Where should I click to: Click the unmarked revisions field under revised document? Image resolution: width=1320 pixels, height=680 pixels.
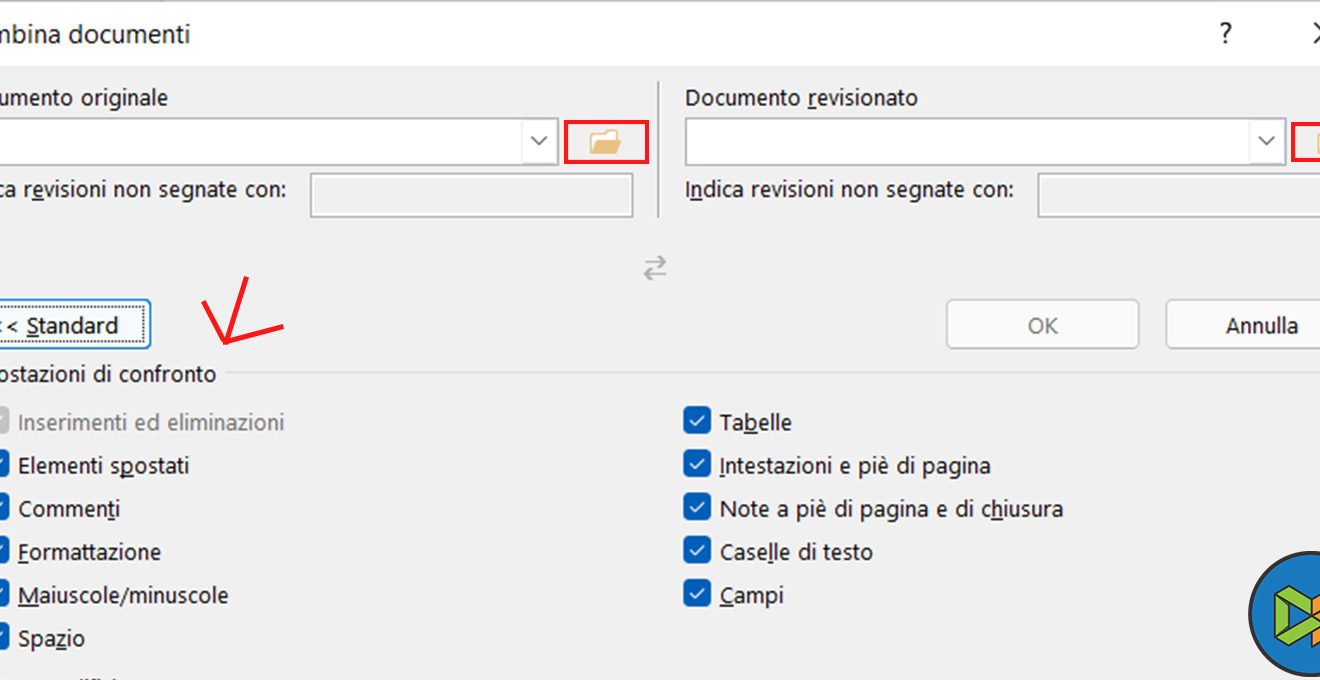(1180, 195)
